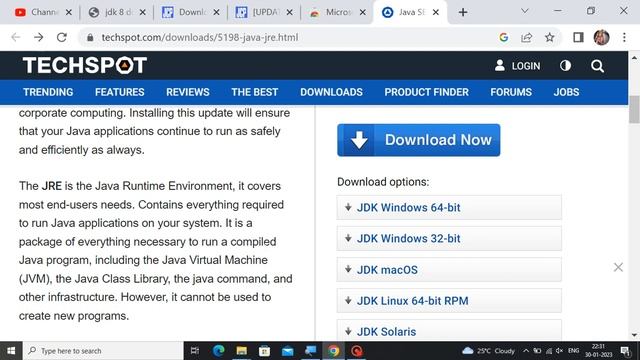640x360 pixels.
Task: Click Chrome icon in taskbar
Action: [333, 351]
